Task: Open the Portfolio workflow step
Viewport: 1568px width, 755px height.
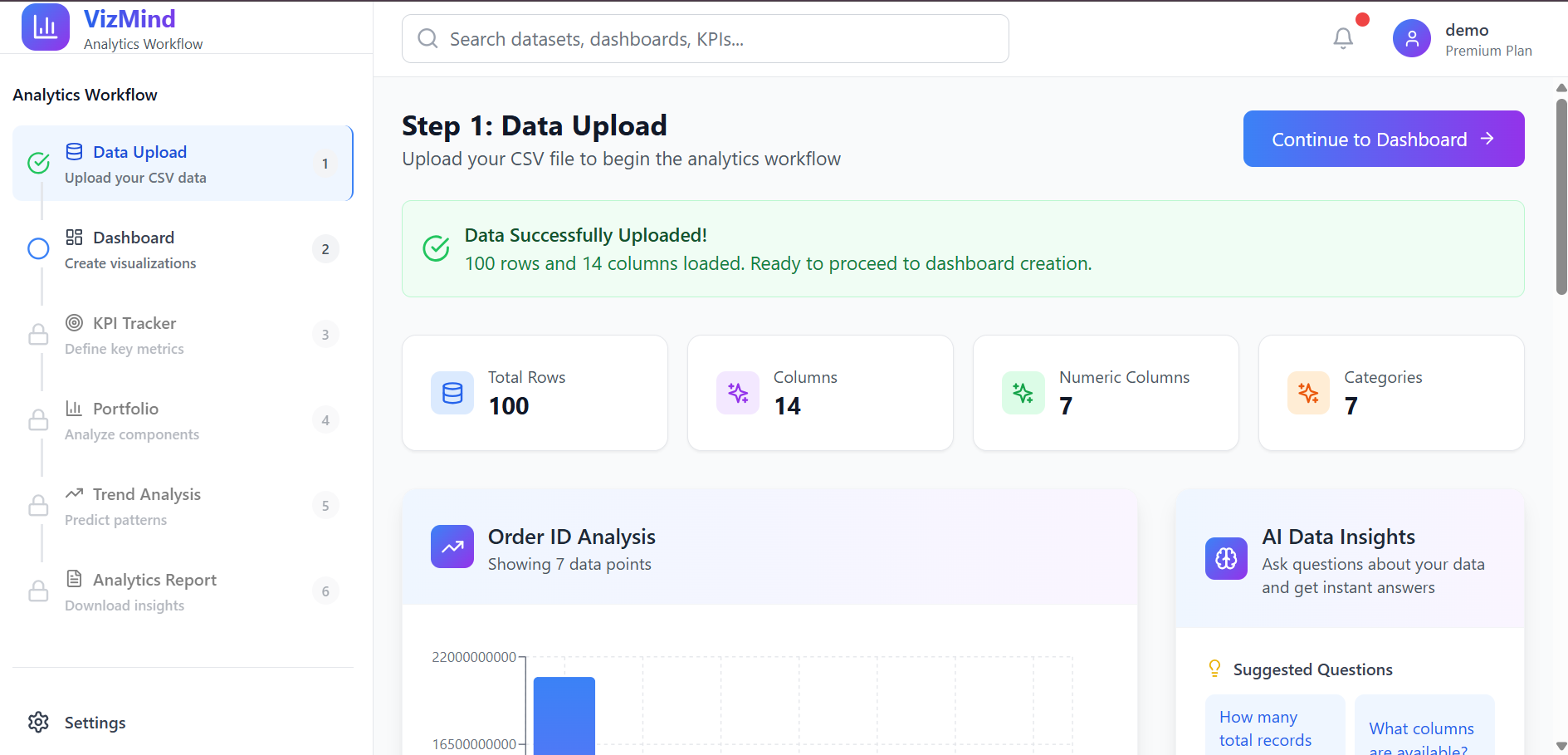Action: tap(183, 420)
